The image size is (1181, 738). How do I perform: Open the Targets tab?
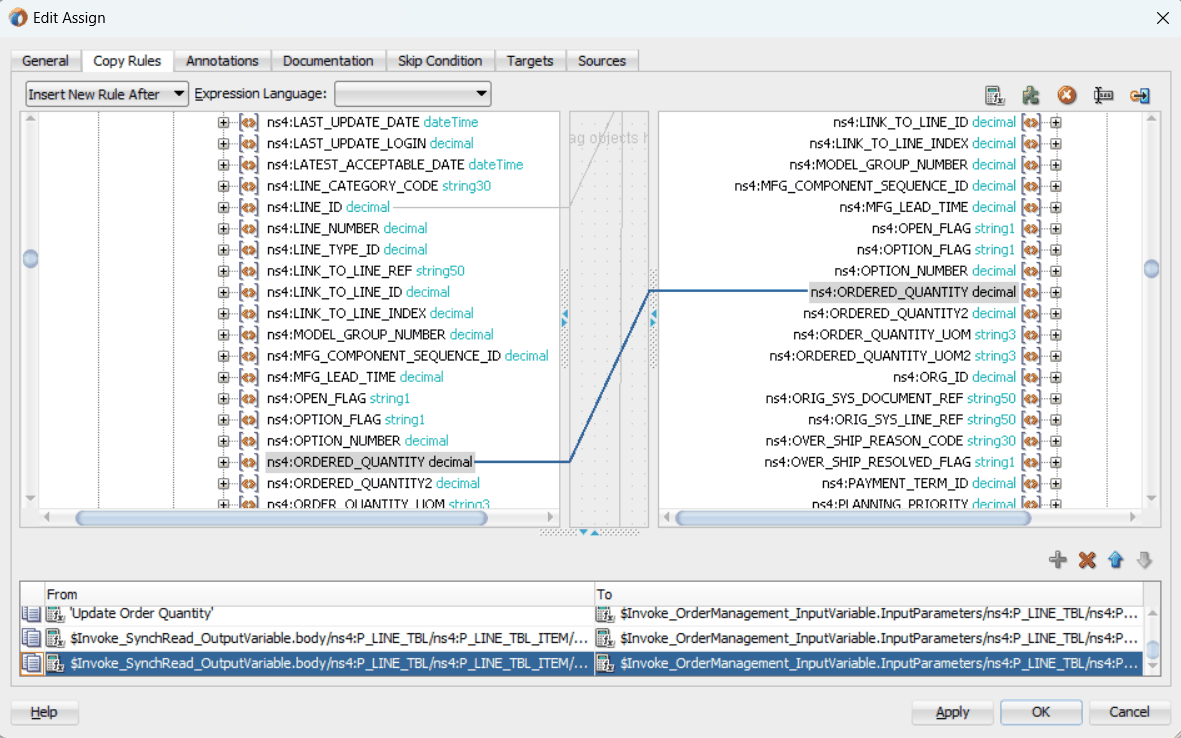[530, 61]
